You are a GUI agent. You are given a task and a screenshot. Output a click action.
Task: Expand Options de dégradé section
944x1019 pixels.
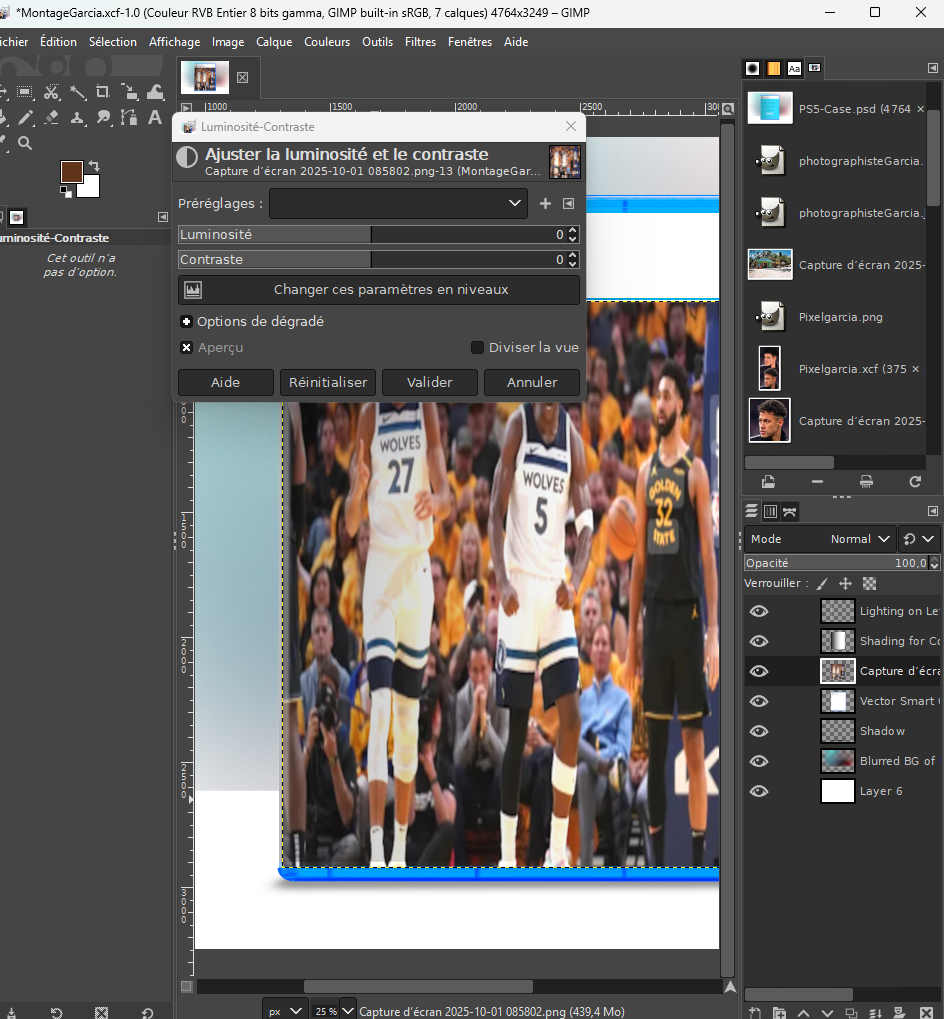click(x=186, y=322)
